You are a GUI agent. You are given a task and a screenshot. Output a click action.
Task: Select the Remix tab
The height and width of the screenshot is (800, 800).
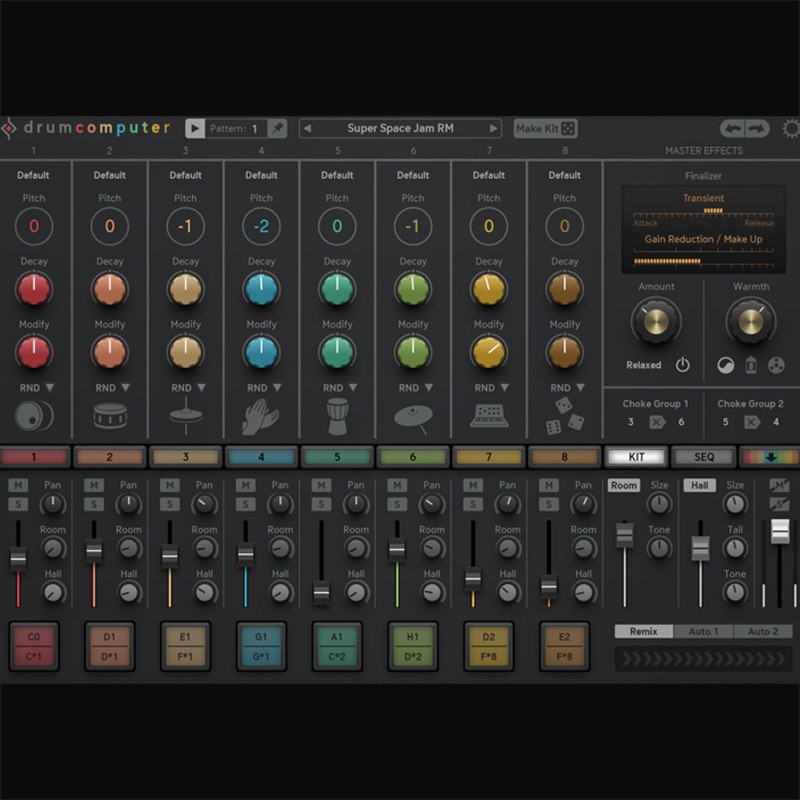tap(644, 631)
